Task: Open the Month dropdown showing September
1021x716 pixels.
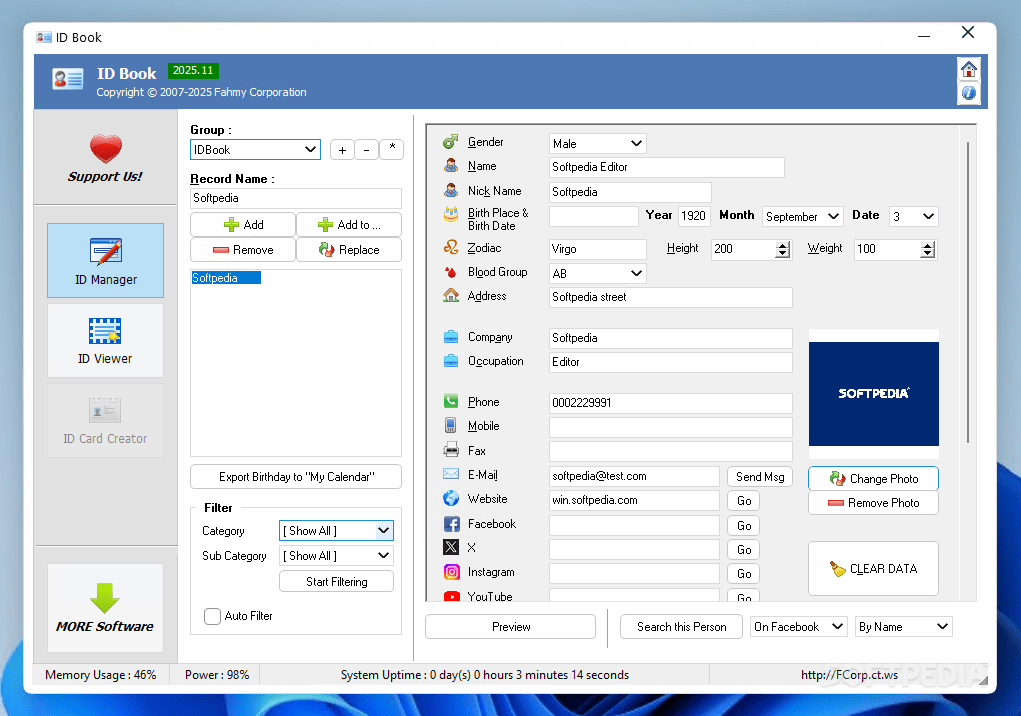Action: point(802,216)
